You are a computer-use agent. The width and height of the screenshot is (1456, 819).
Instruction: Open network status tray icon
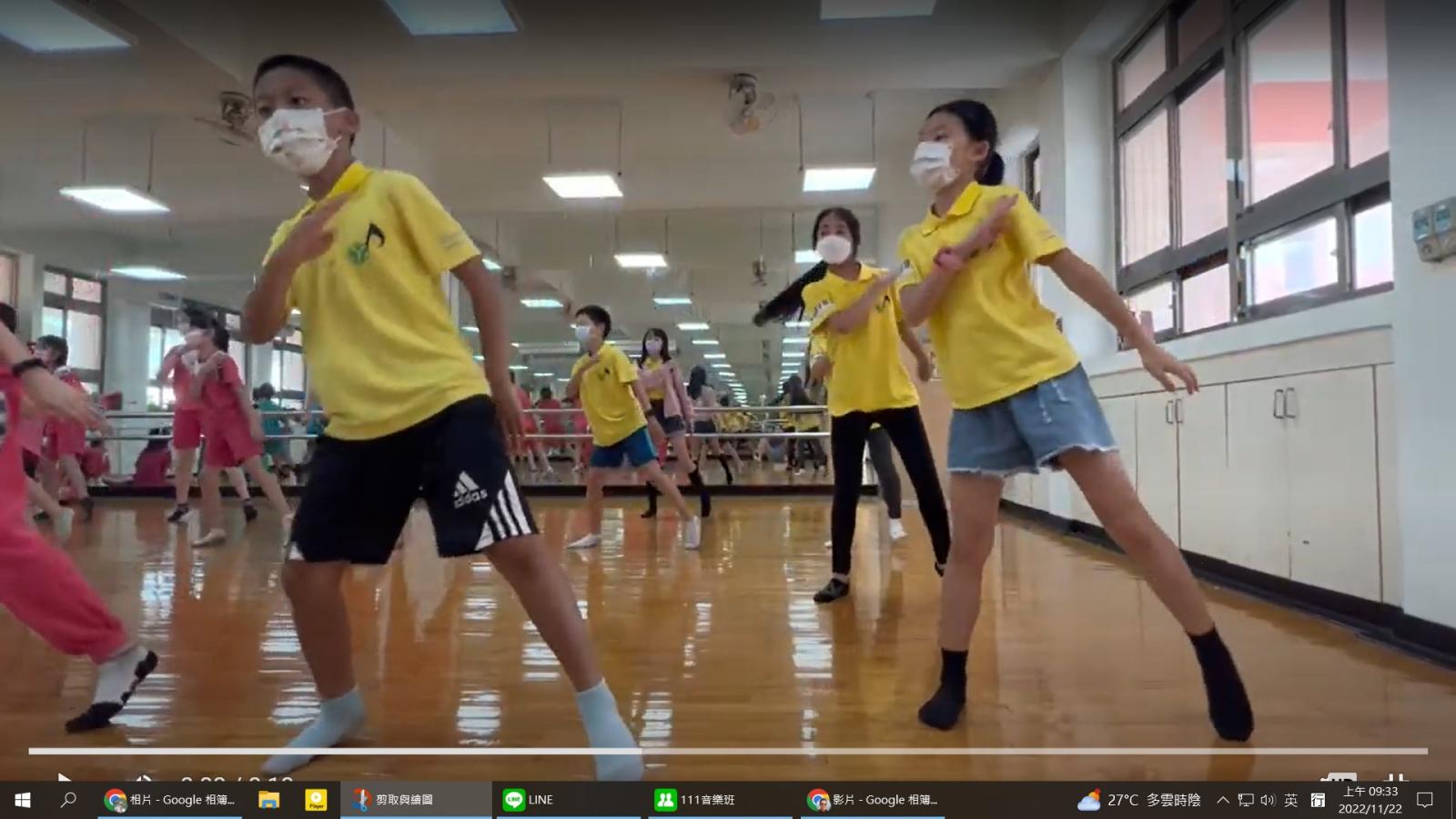click(1246, 800)
